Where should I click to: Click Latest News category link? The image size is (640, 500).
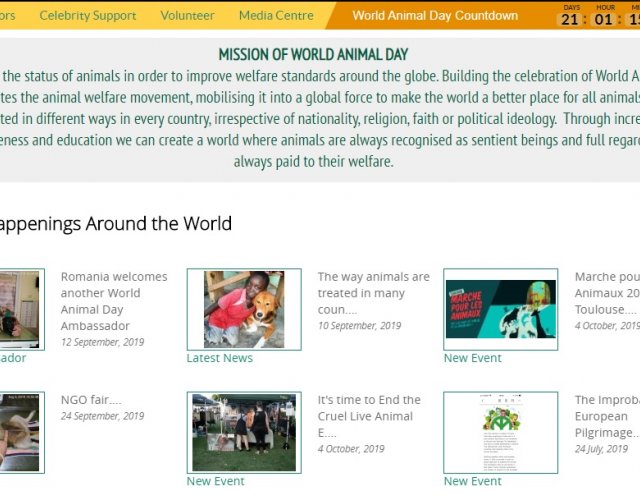pyautogui.click(x=220, y=358)
